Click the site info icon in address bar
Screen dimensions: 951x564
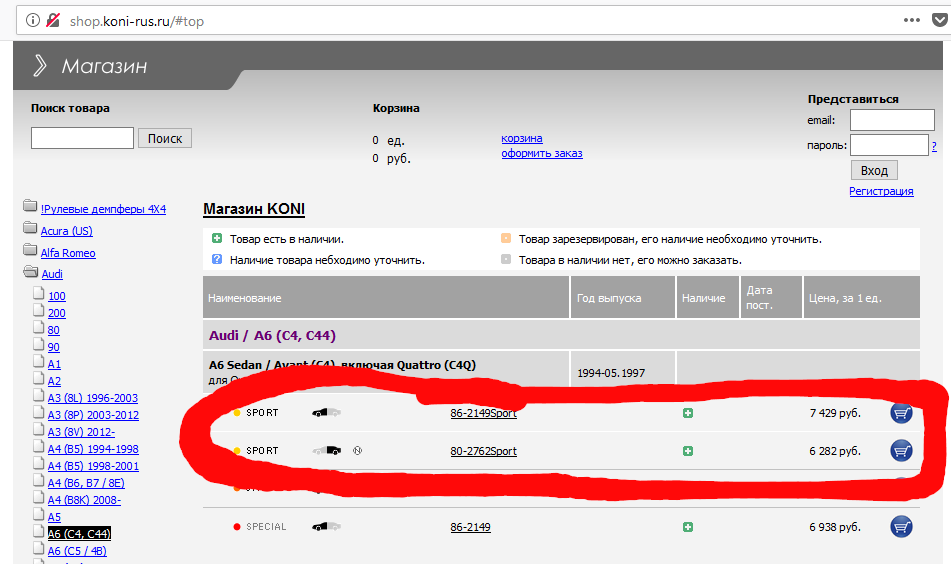coord(33,21)
